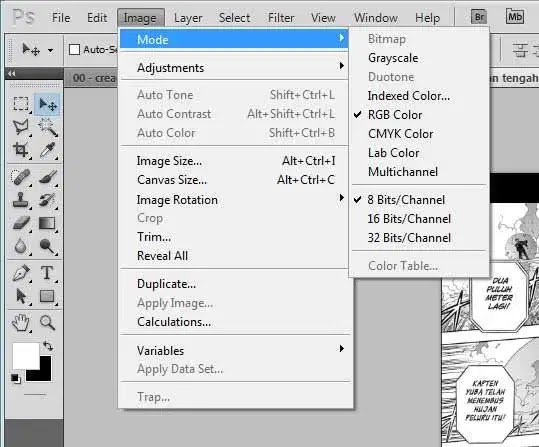The image size is (539, 447).
Task: Open the Filter menu
Action: click(x=281, y=18)
